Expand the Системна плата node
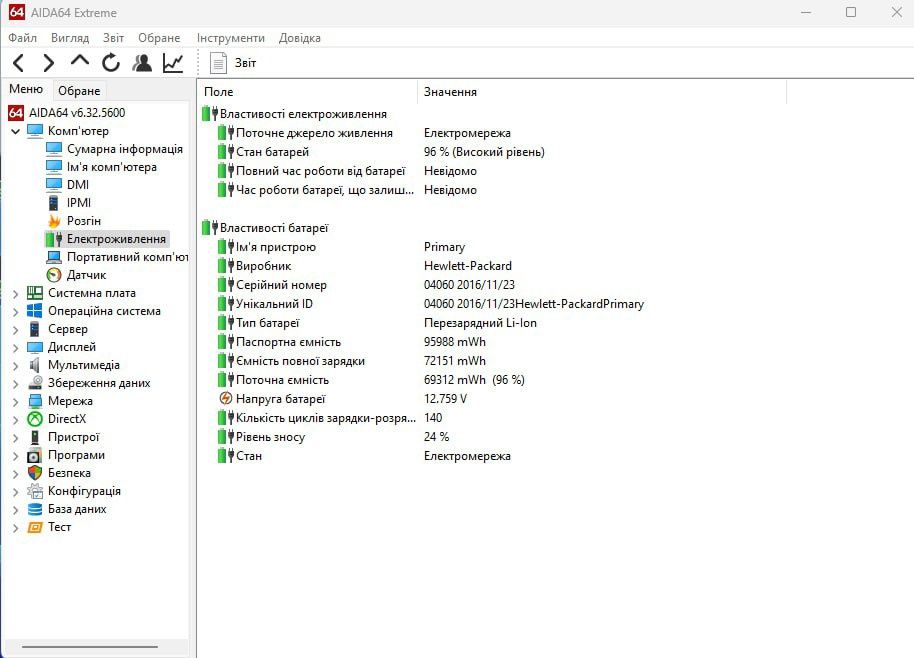914x658 pixels. coord(16,294)
